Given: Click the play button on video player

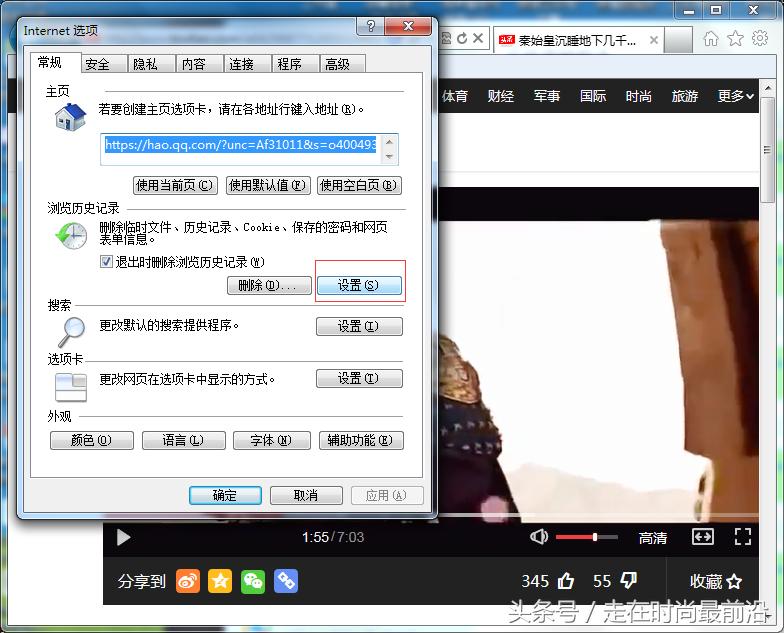Looking at the screenshot, I should click(x=123, y=538).
